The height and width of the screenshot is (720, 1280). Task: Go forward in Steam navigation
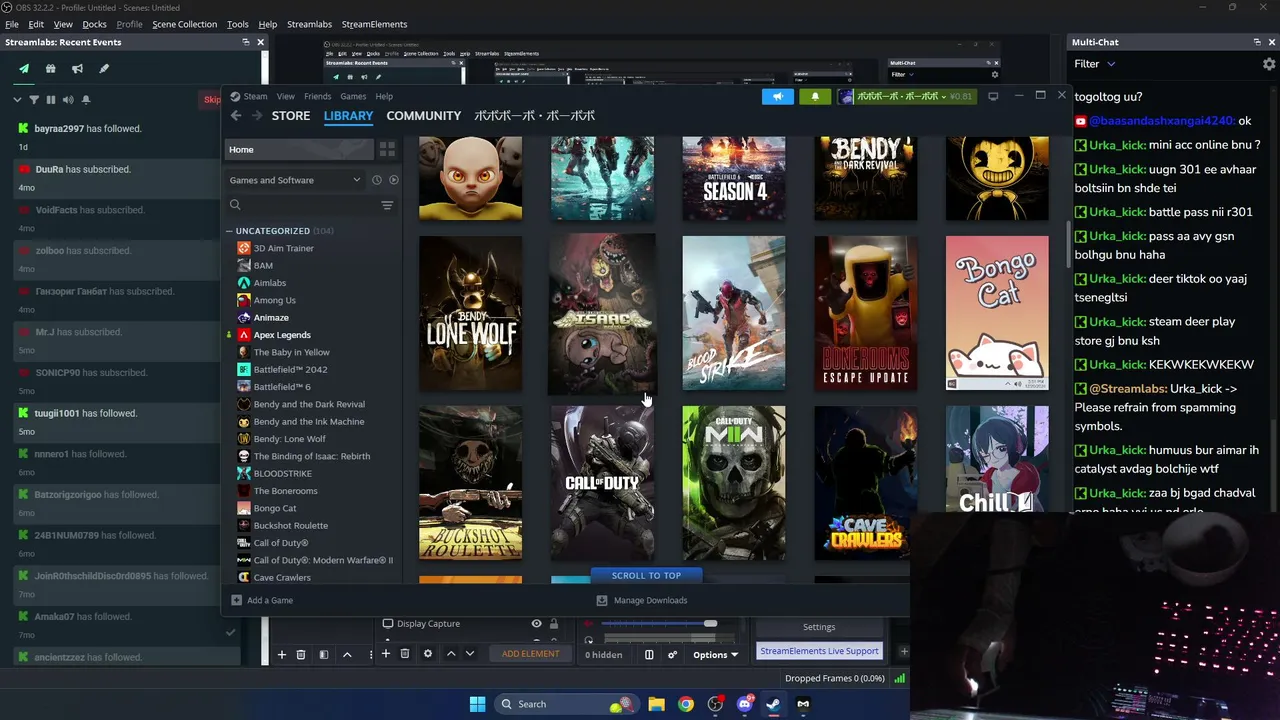[257, 116]
